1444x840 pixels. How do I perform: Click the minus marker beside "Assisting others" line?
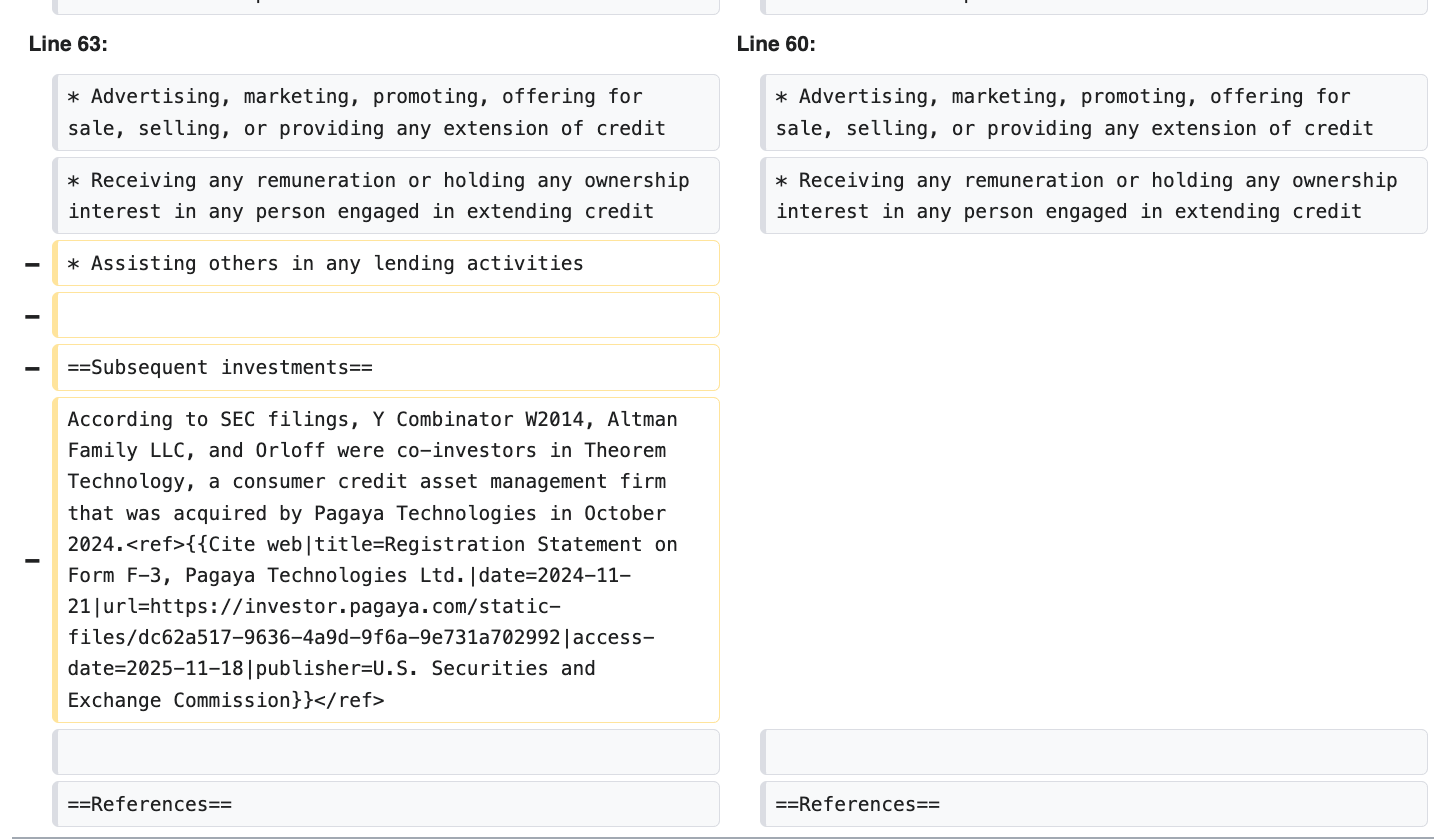[32, 264]
